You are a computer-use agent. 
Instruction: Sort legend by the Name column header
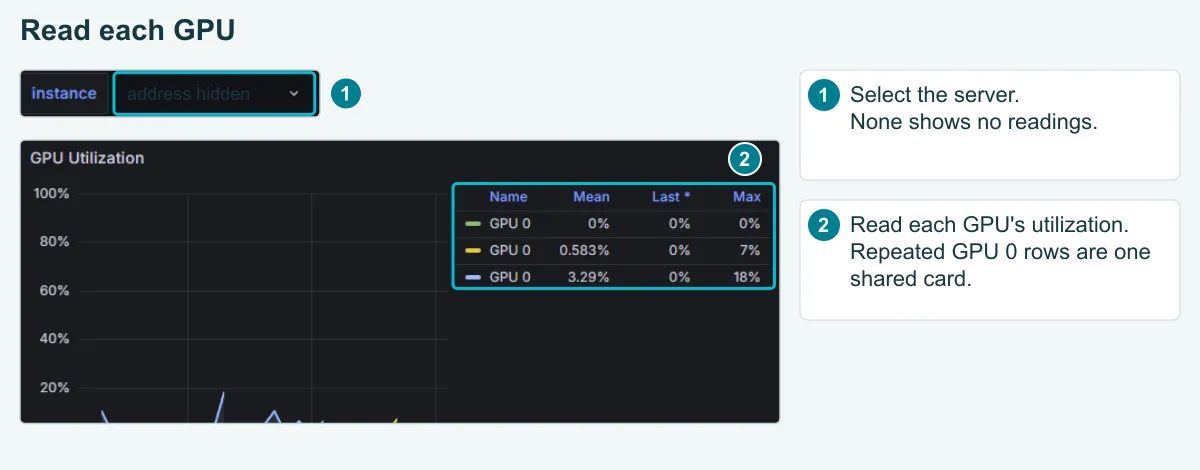[x=508, y=197]
